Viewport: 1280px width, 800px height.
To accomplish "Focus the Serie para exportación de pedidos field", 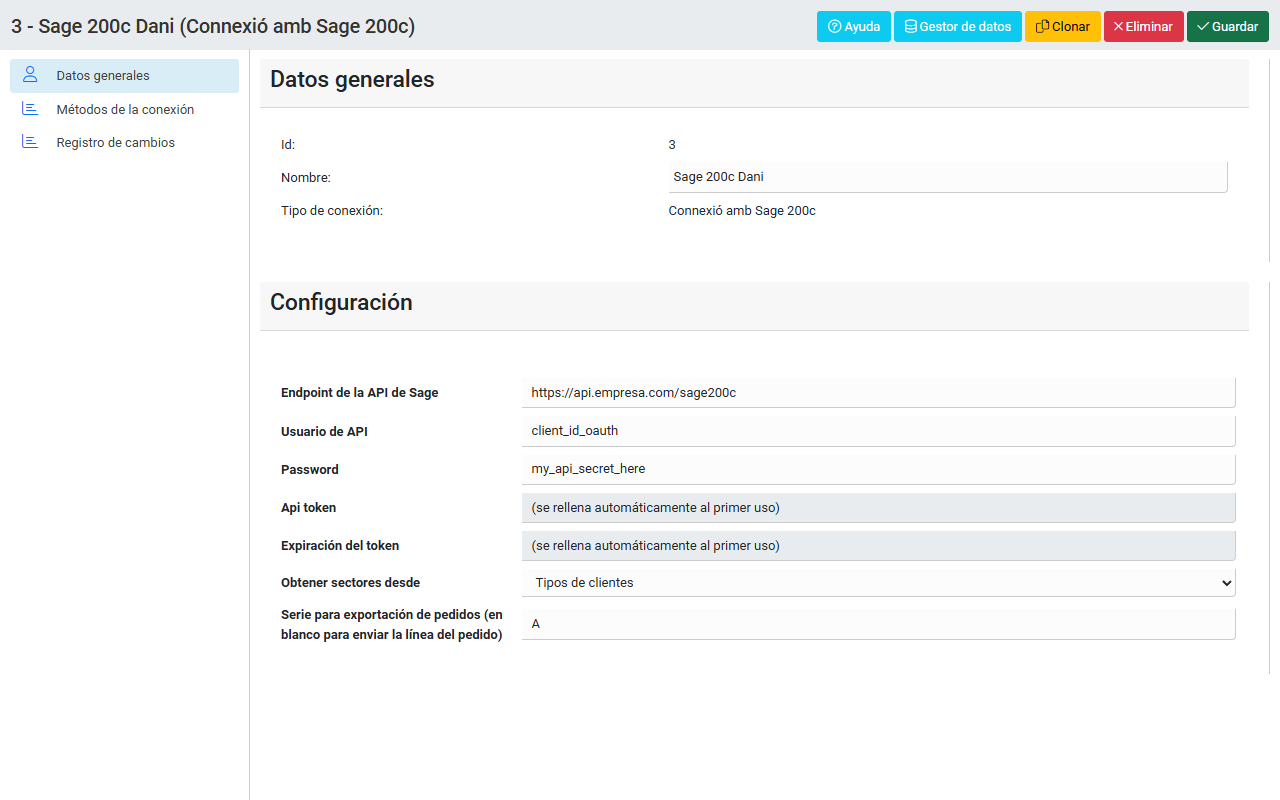I will (879, 624).
